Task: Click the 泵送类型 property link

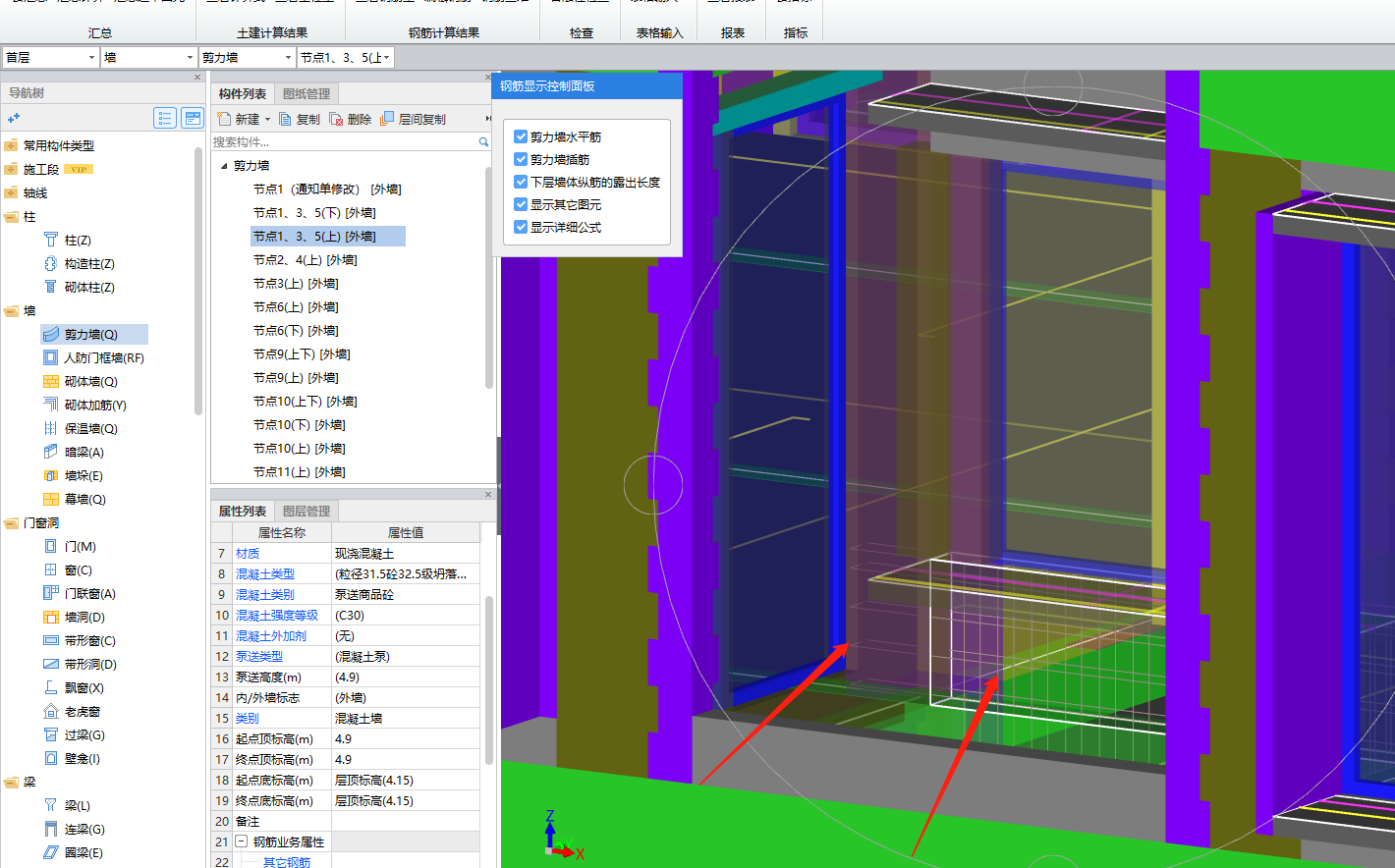Action: 259,656
